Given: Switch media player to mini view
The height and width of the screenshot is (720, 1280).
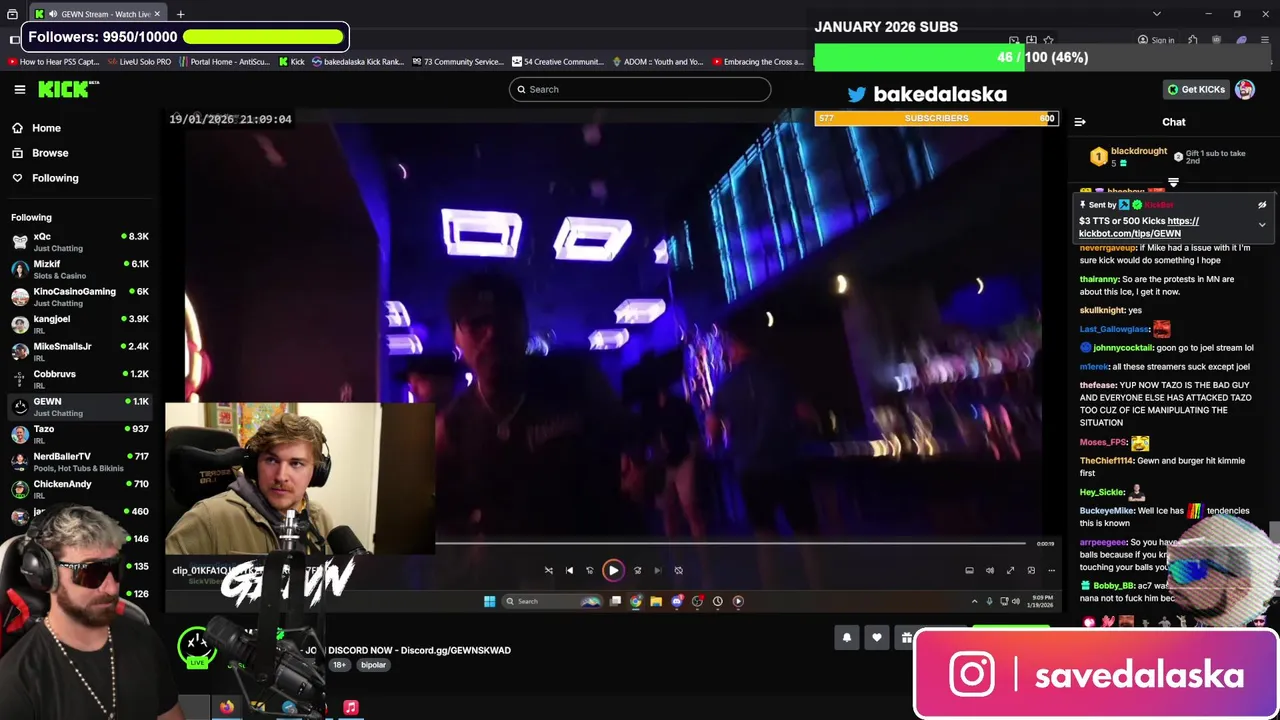Looking at the screenshot, I should coord(1031,570).
